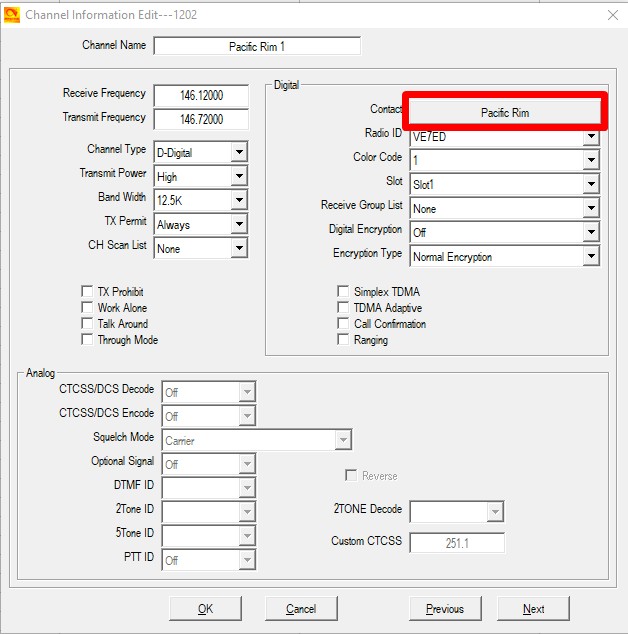Viewport: 628px width, 634px height.
Task: Enable TDMA Adaptive option
Action: (344, 308)
